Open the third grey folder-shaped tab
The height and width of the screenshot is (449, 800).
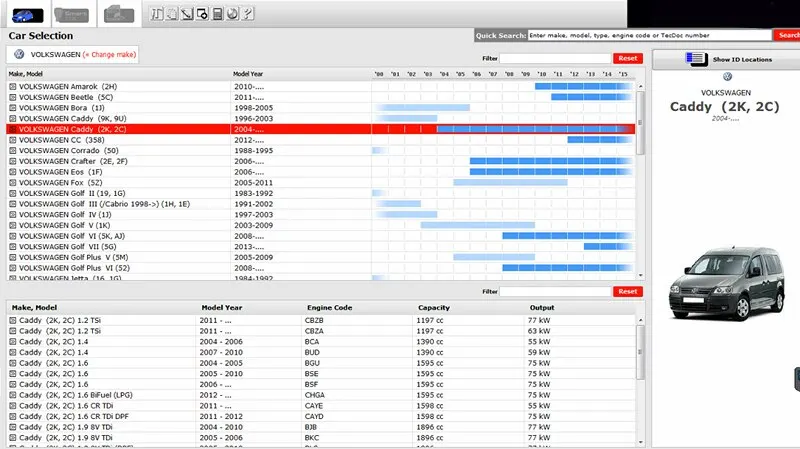coord(119,15)
